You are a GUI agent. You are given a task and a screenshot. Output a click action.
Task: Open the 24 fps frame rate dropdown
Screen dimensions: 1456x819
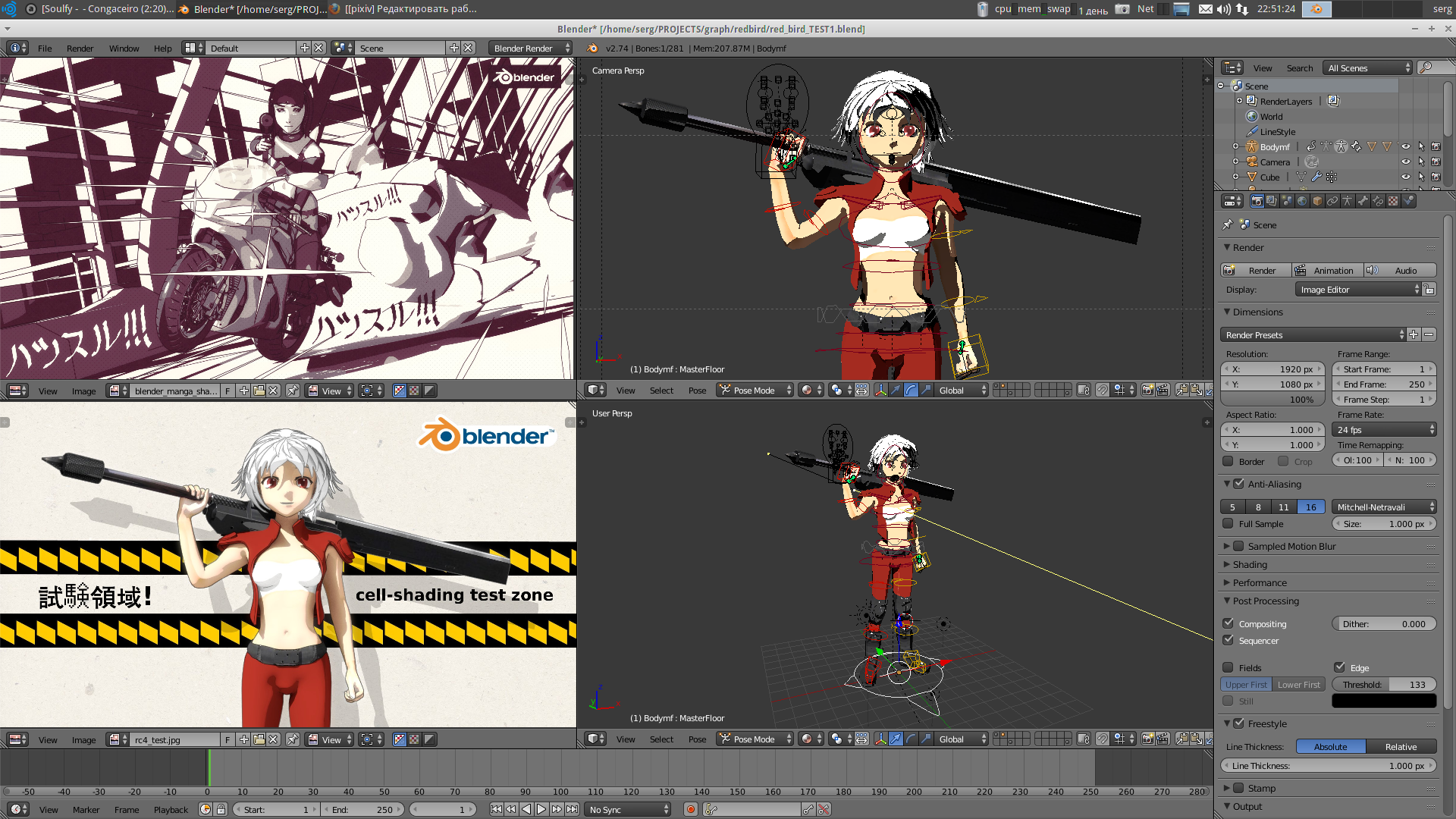pos(1384,429)
